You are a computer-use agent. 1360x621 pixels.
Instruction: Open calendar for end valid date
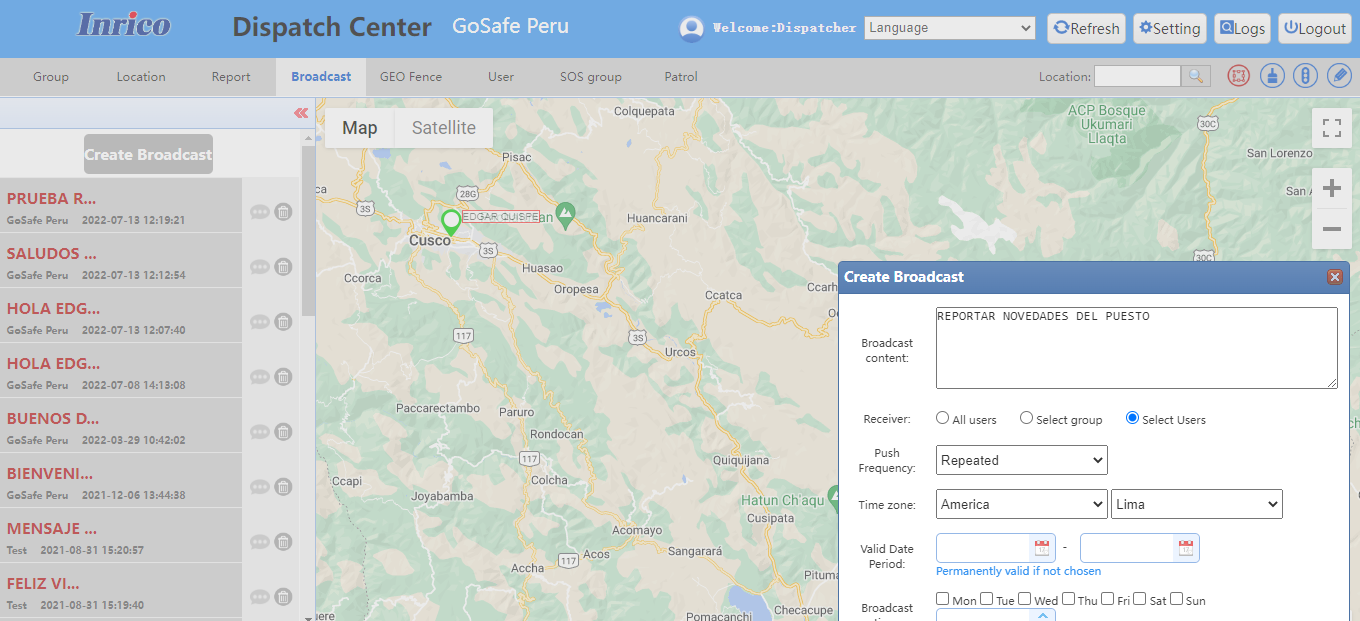1186,548
